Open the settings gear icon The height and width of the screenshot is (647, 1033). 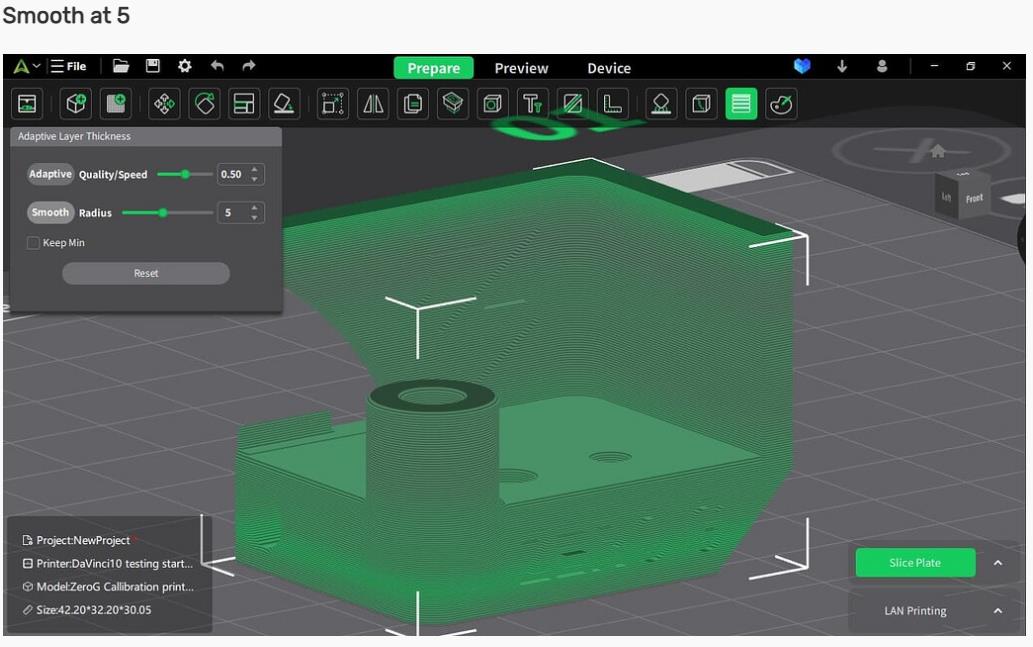pos(184,67)
